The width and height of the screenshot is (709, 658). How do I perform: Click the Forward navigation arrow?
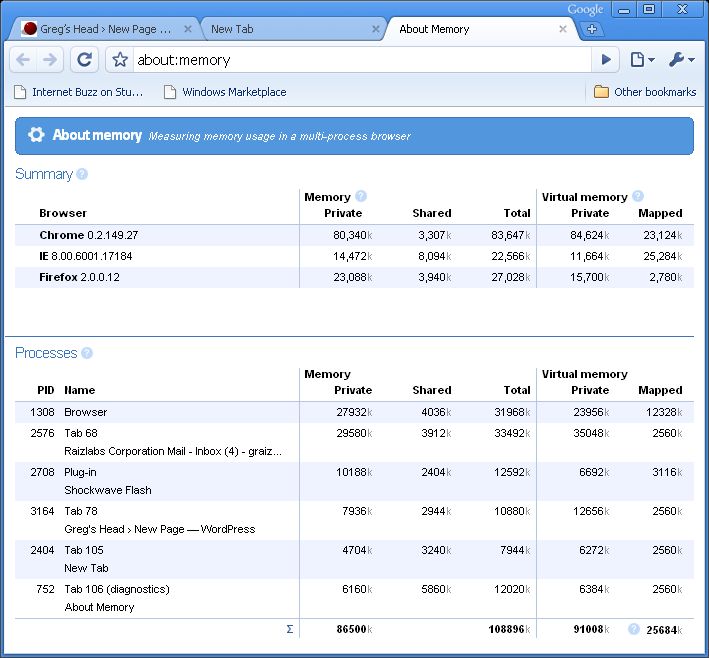(x=50, y=60)
